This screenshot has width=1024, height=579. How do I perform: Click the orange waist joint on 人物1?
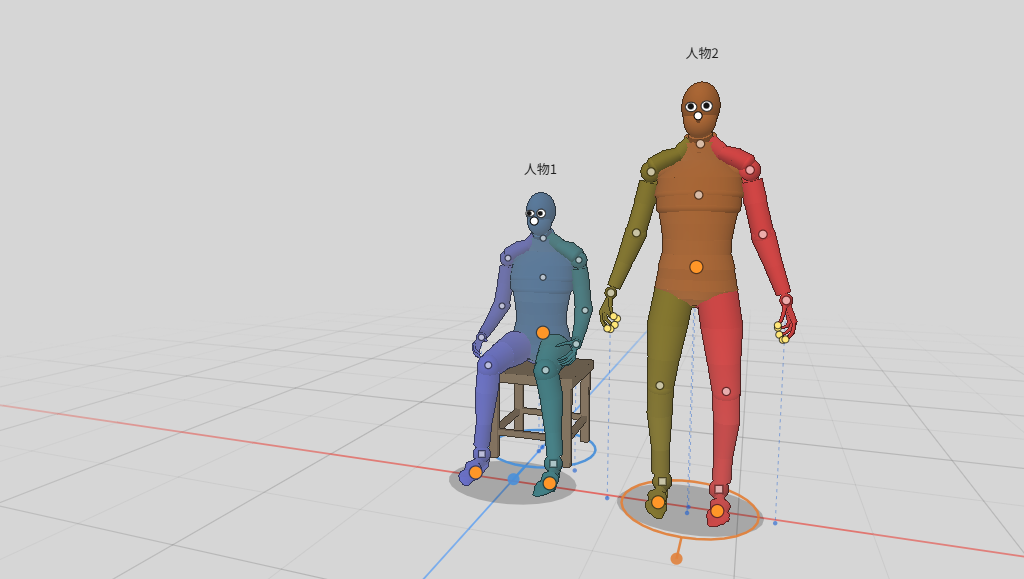543,333
